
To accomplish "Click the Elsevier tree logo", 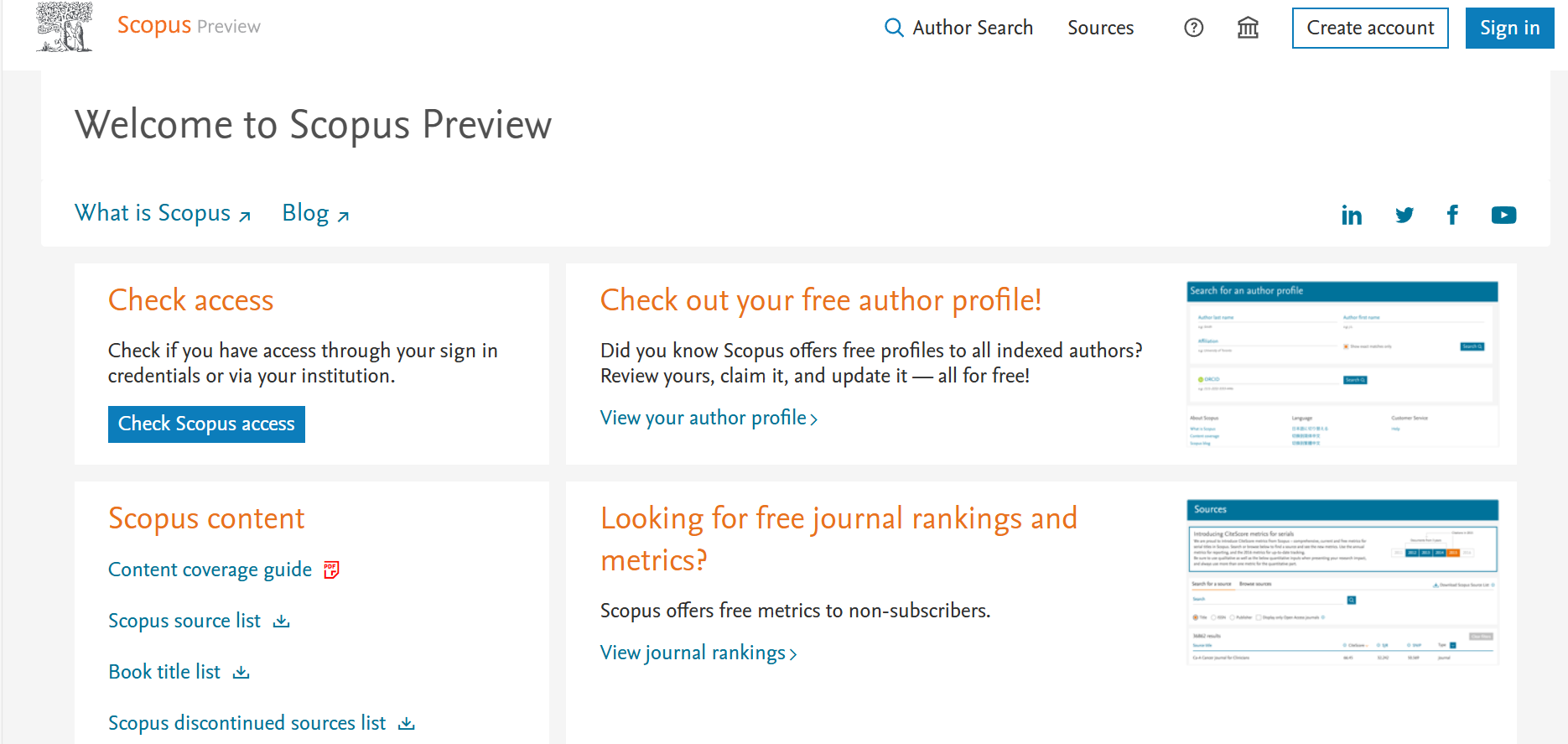I will [x=65, y=27].
